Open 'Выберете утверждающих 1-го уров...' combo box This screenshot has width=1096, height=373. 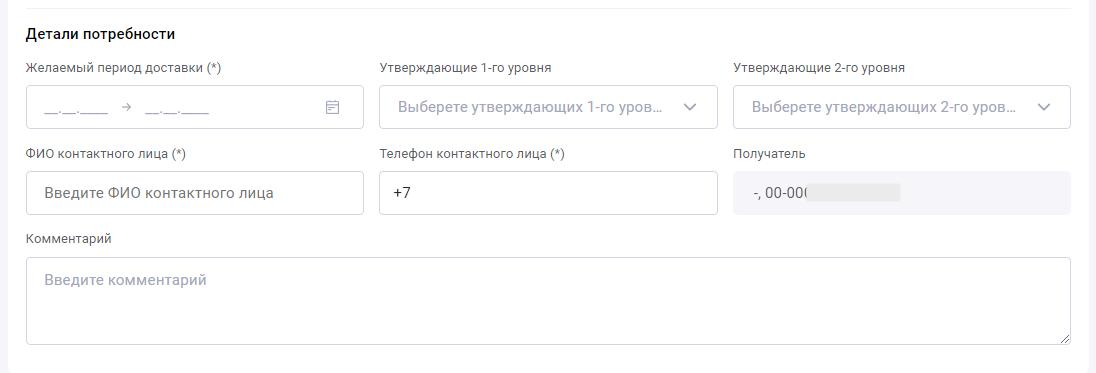[x=548, y=107]
